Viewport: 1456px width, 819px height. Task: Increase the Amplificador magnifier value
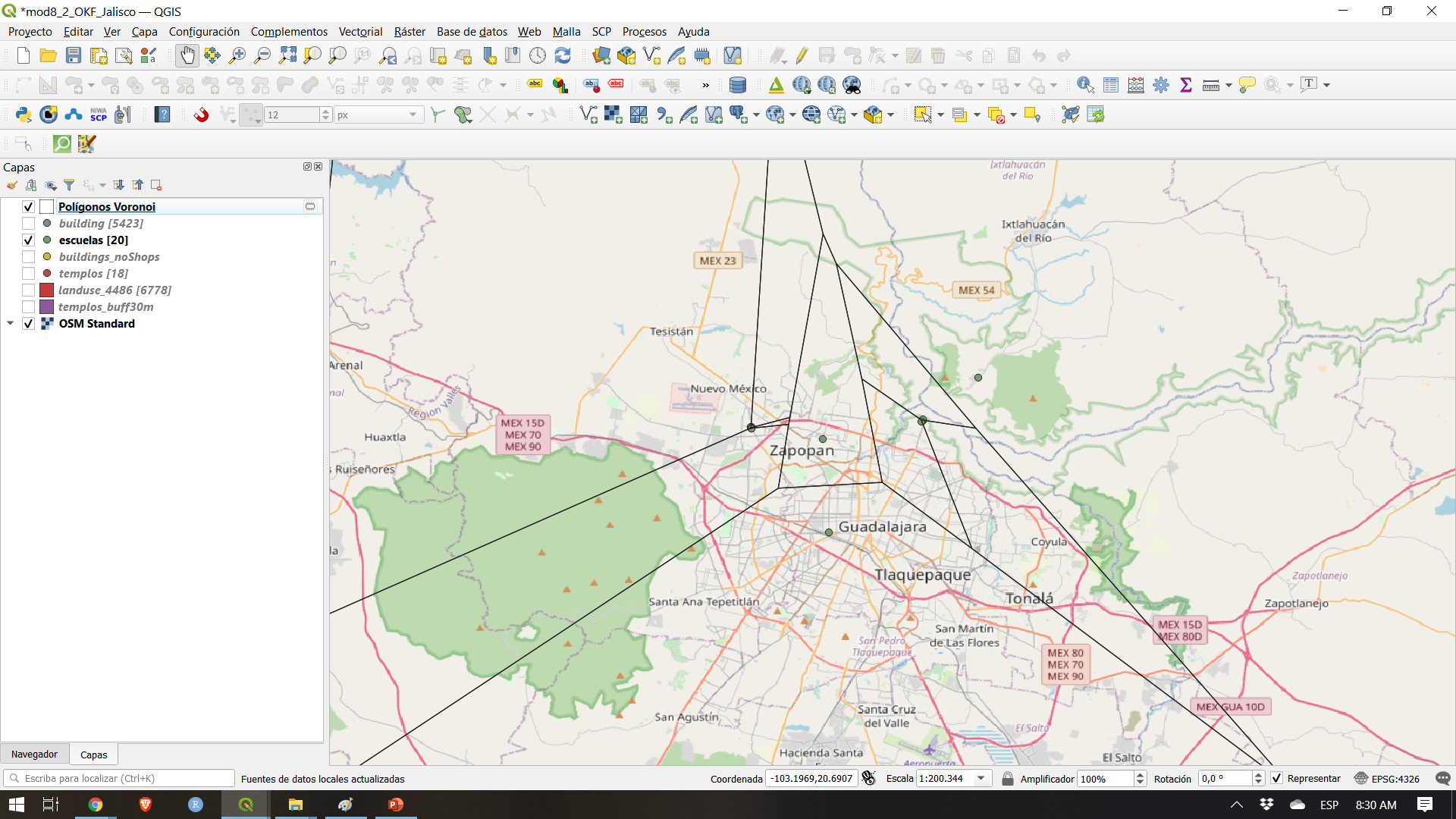(x=1140, y=775)
